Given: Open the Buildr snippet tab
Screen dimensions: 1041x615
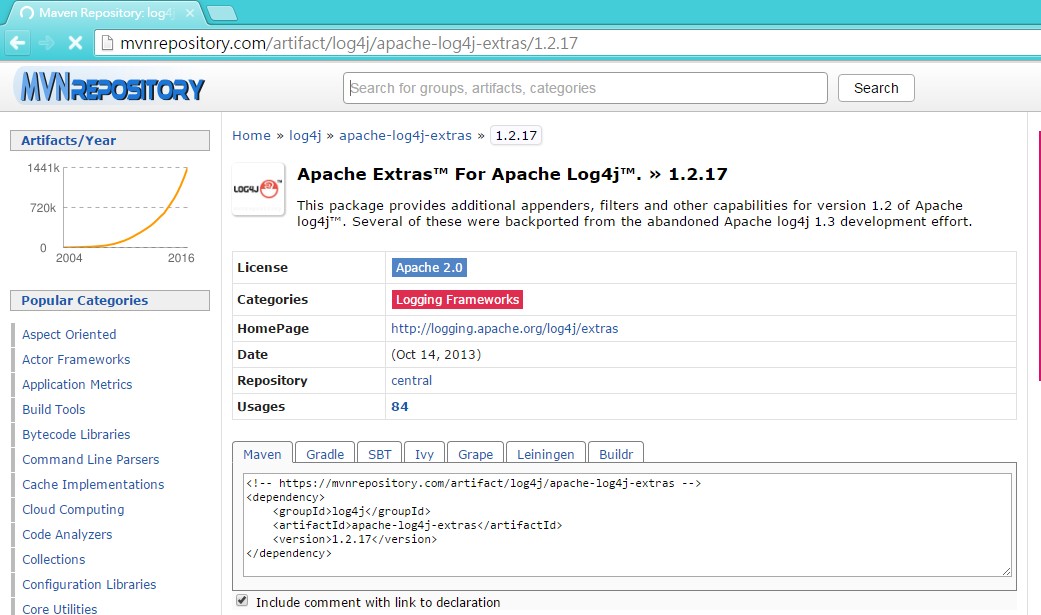Looking at the screenshot, I should click(x=616, y=453).
